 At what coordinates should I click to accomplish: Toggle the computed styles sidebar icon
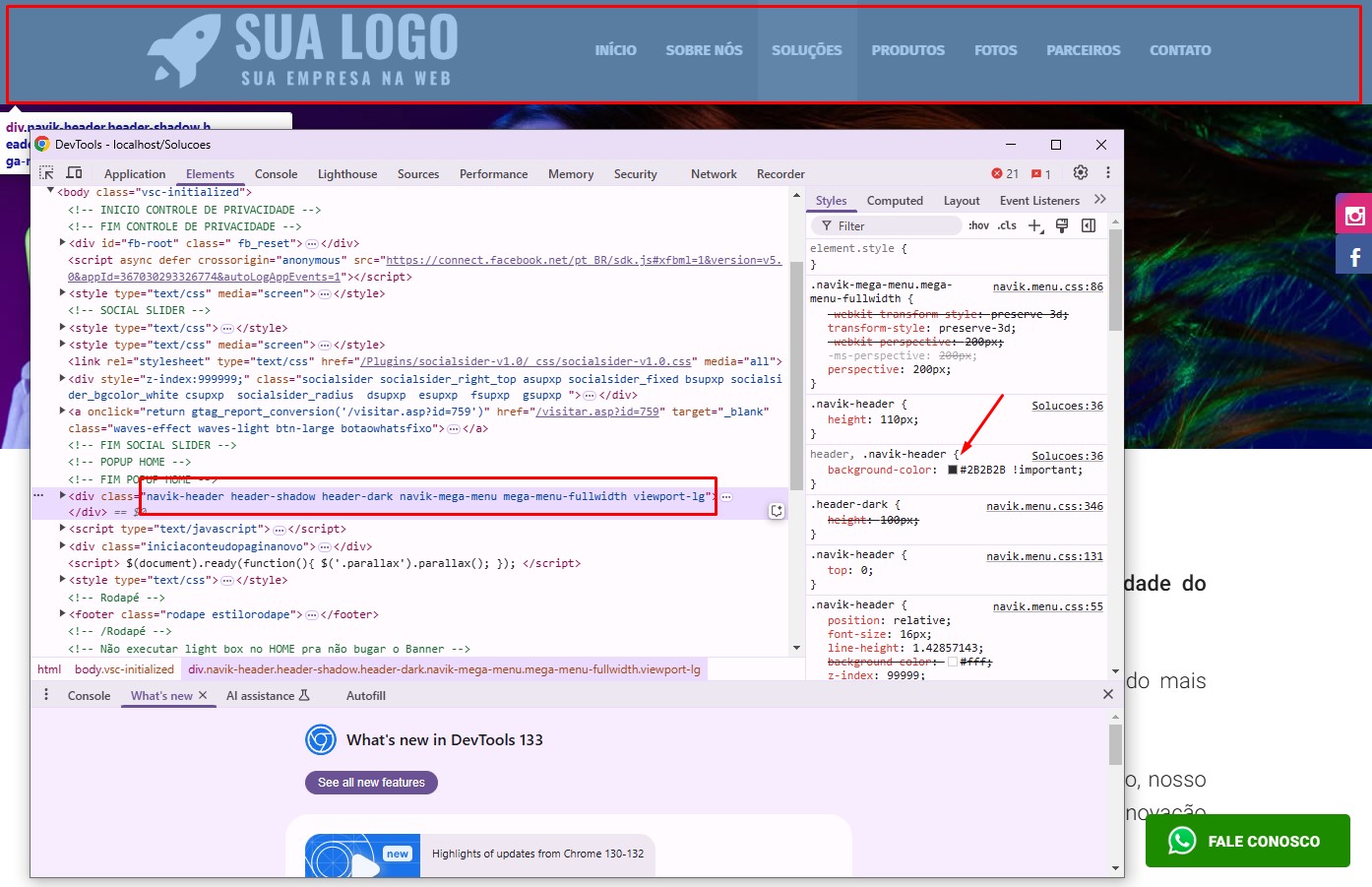click(x=1089, y=226)
